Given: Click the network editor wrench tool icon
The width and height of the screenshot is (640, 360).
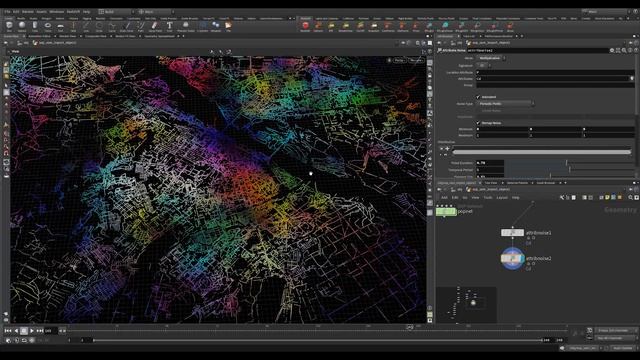Looking at the screenshot, I should [x=562, y=198].
